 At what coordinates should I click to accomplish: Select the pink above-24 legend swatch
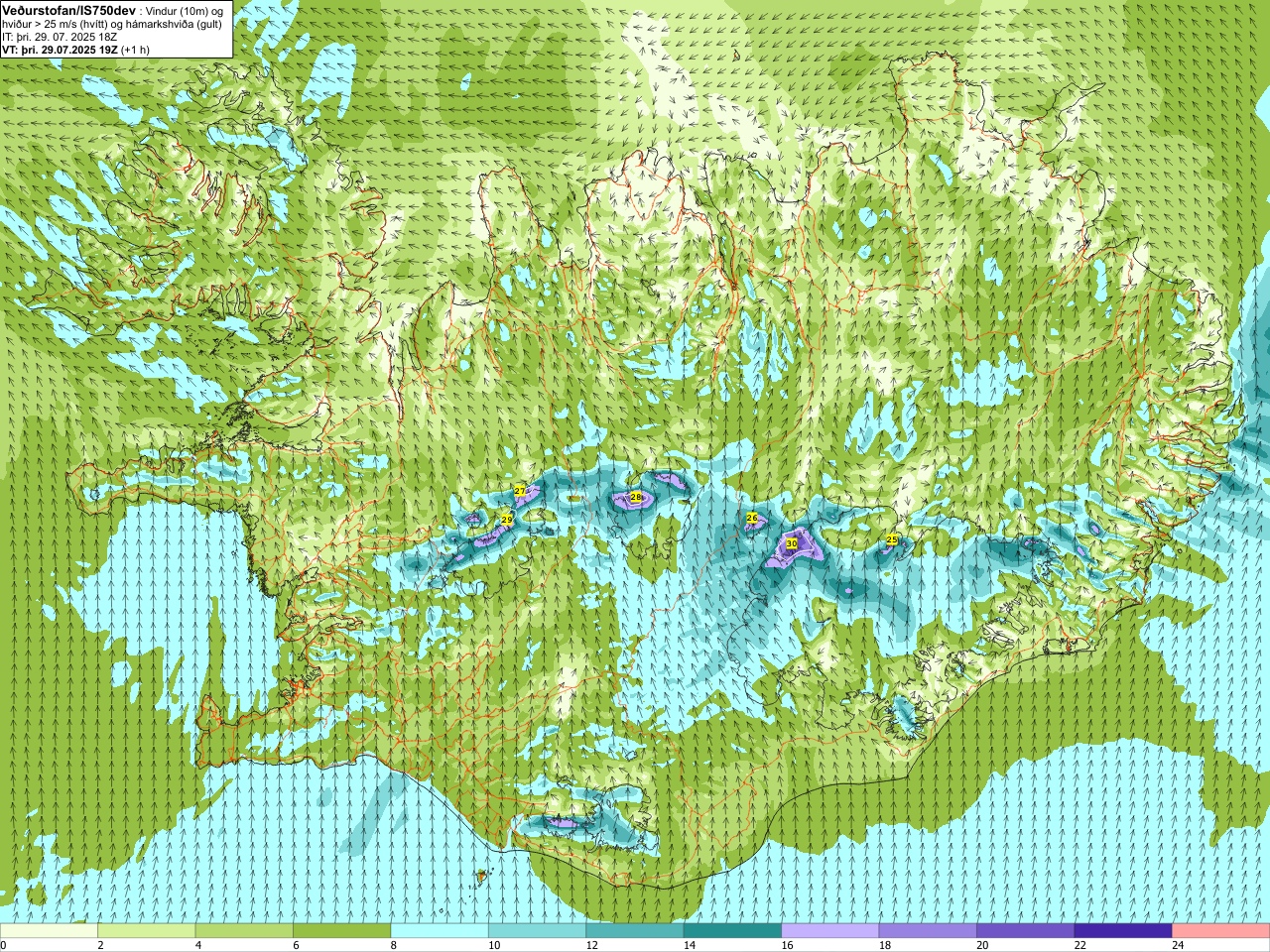(x=1221, y=931)
